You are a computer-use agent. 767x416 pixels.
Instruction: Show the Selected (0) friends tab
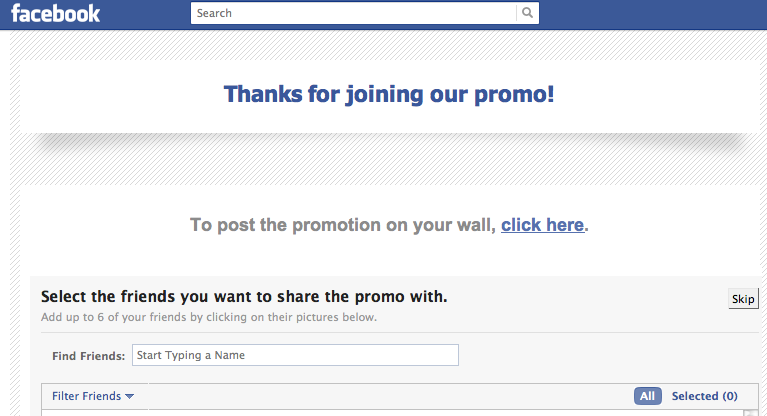[704, 396]
